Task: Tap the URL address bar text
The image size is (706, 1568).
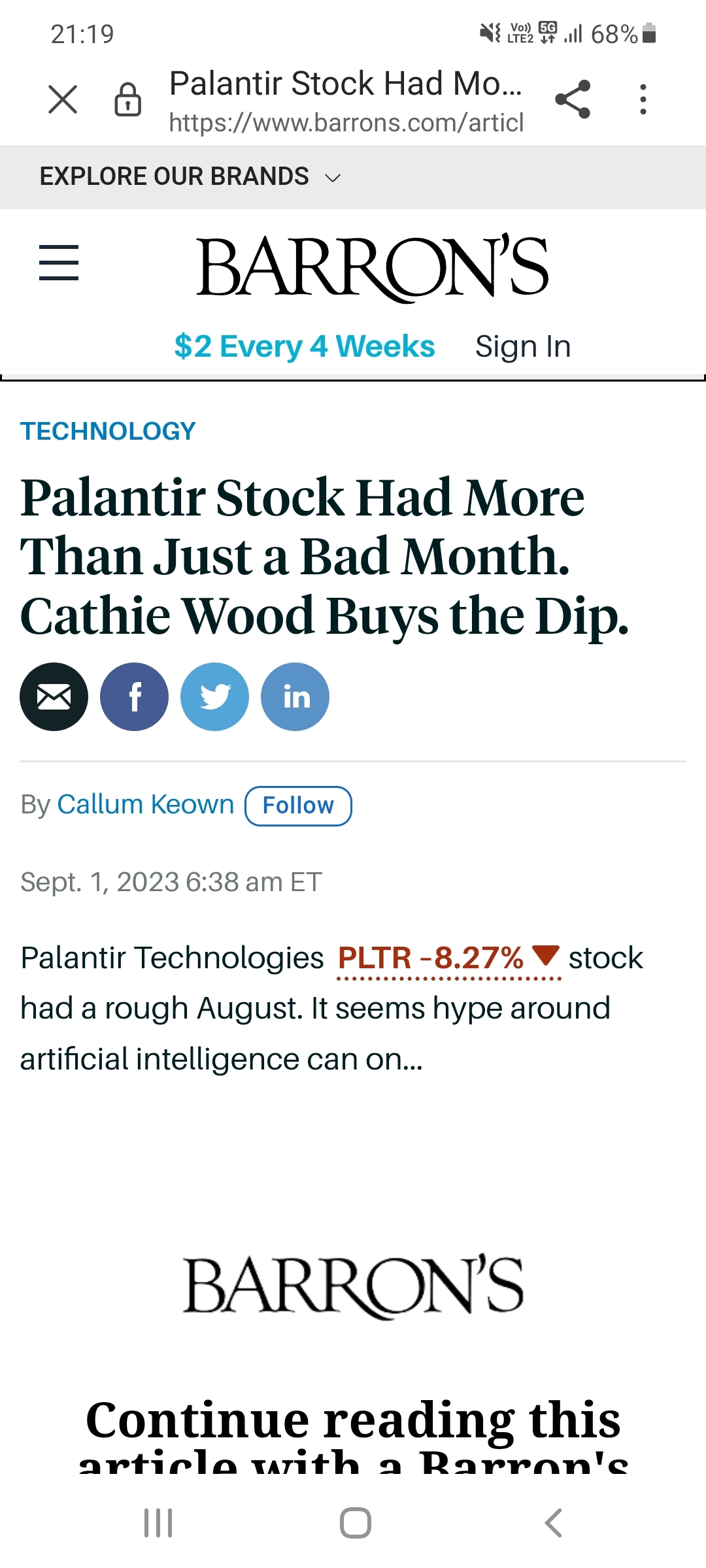Action: [x=346, y=122]
